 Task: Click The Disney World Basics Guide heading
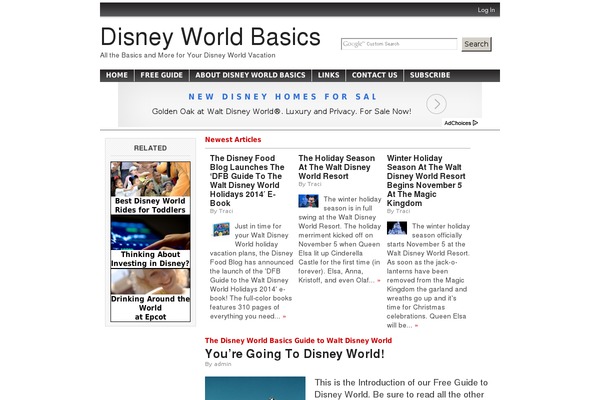coord(298,341)
